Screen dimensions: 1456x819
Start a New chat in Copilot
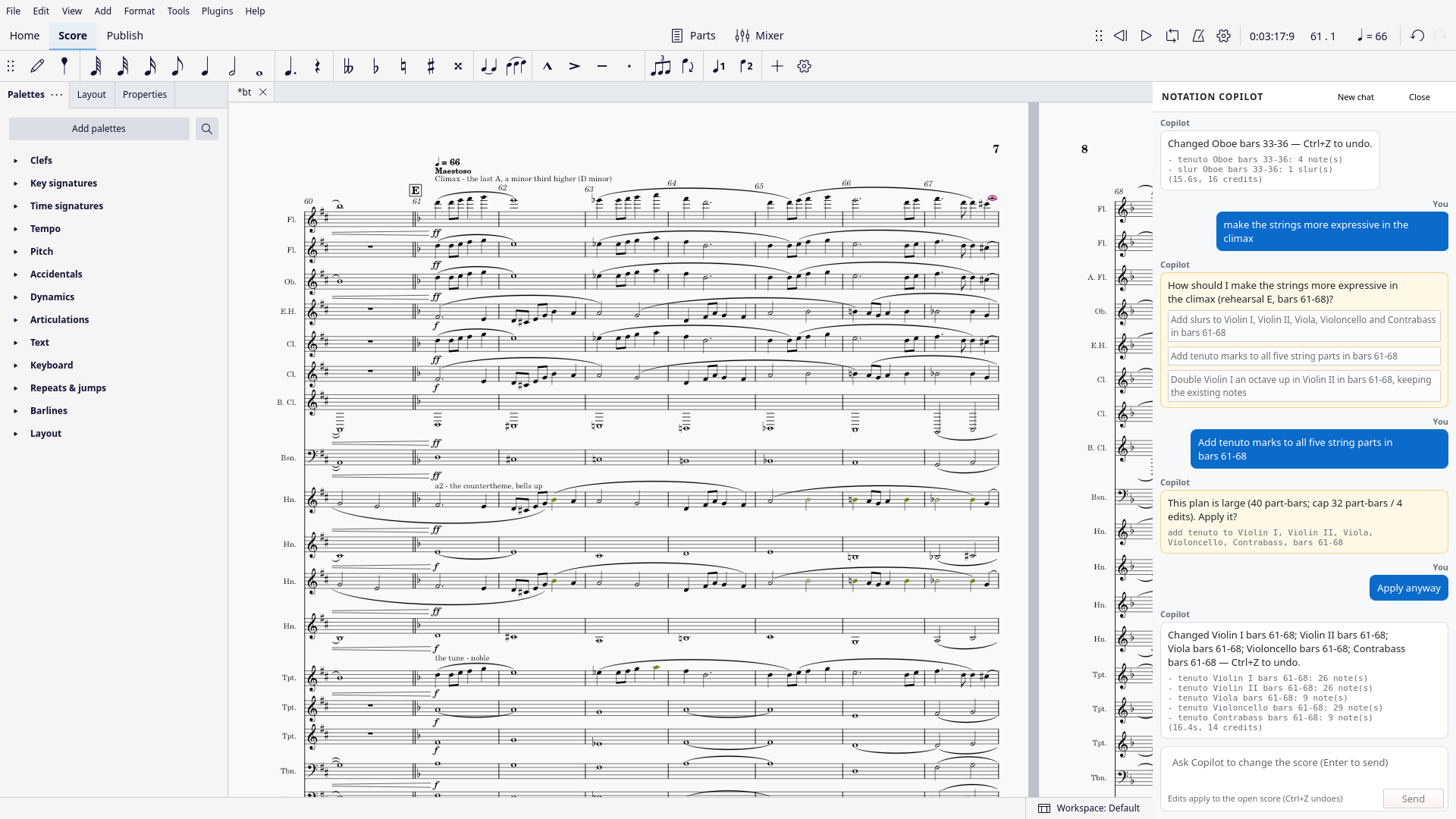point(1356,97)
